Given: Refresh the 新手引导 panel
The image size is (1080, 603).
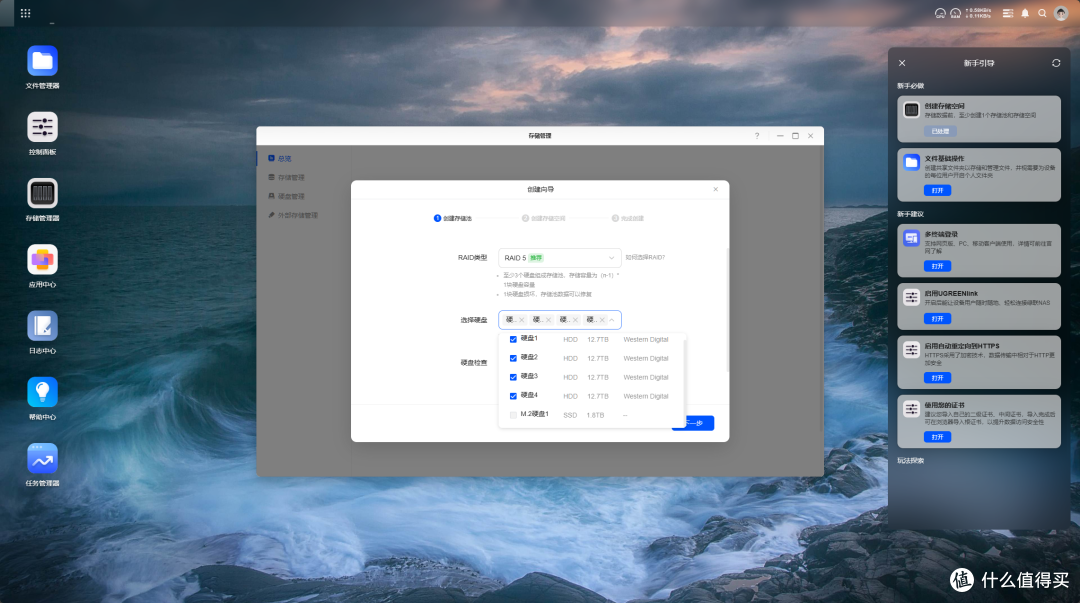Looking at the screenshot, I should pyautogui.click(x=1056, y=63).
